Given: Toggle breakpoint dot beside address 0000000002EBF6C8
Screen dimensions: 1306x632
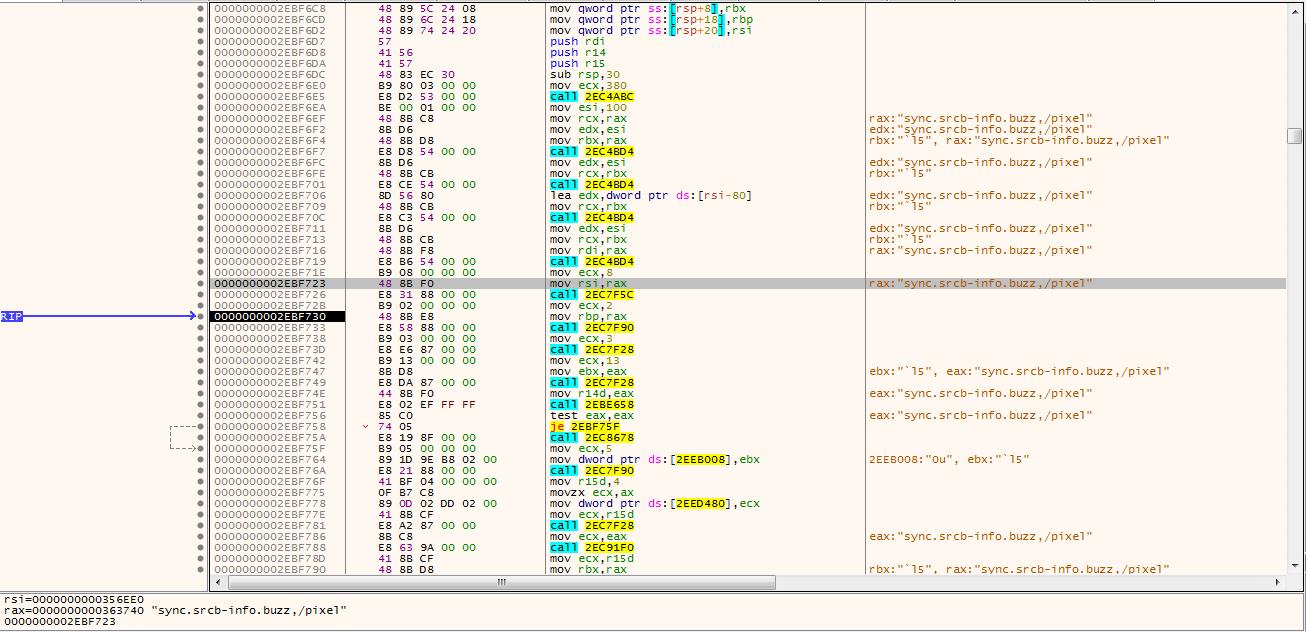Looking at the screenshot, I should click(201, 8).
